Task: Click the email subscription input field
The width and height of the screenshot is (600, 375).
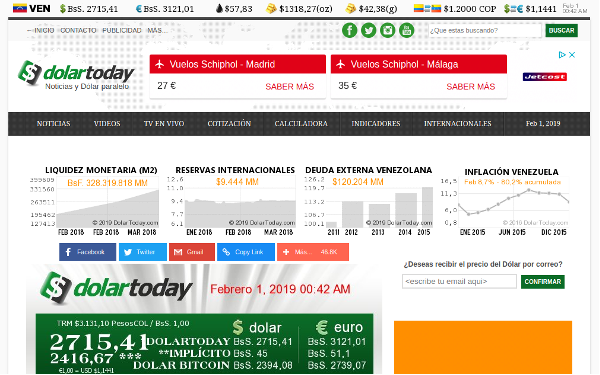Action: (459, 282)
